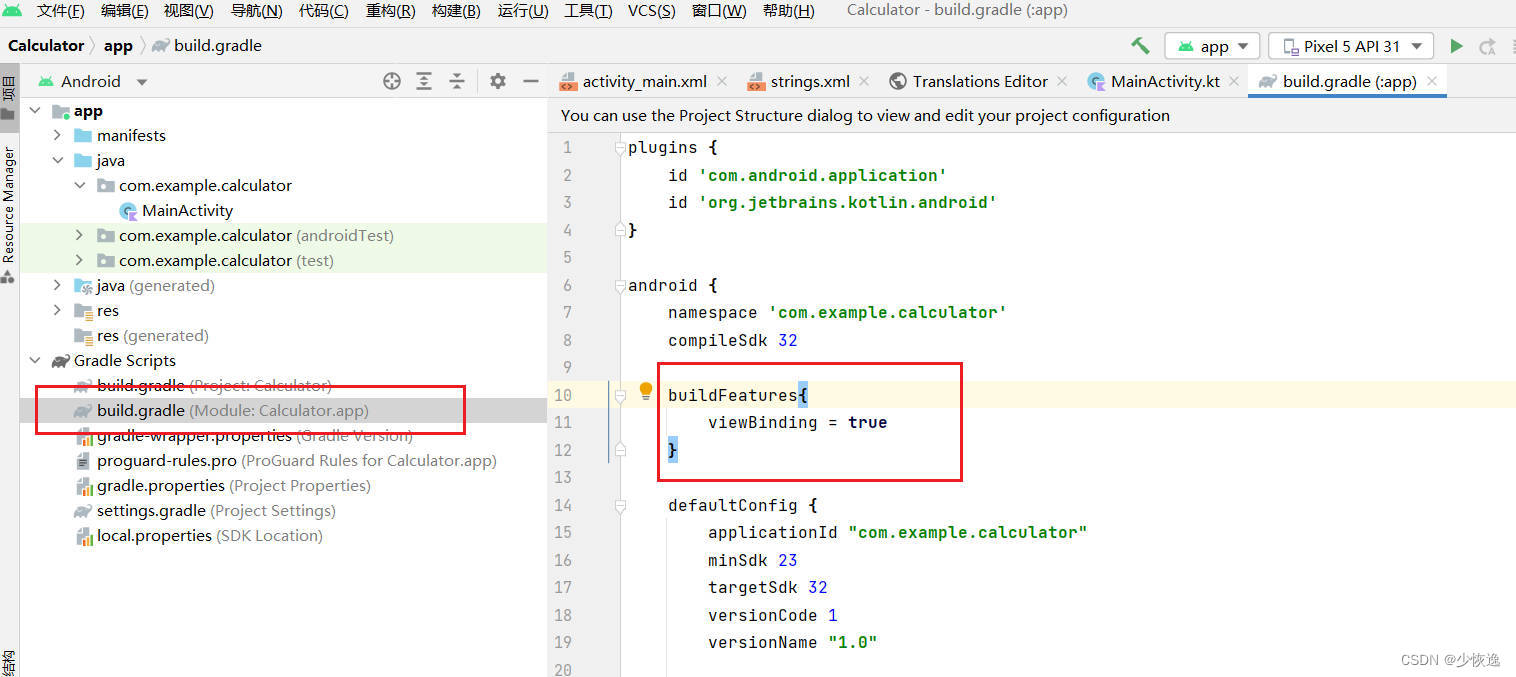This screenshot has width=1516, height=677.
Task: Open the 工具(T) menu
Action: [x=588, y=11]
